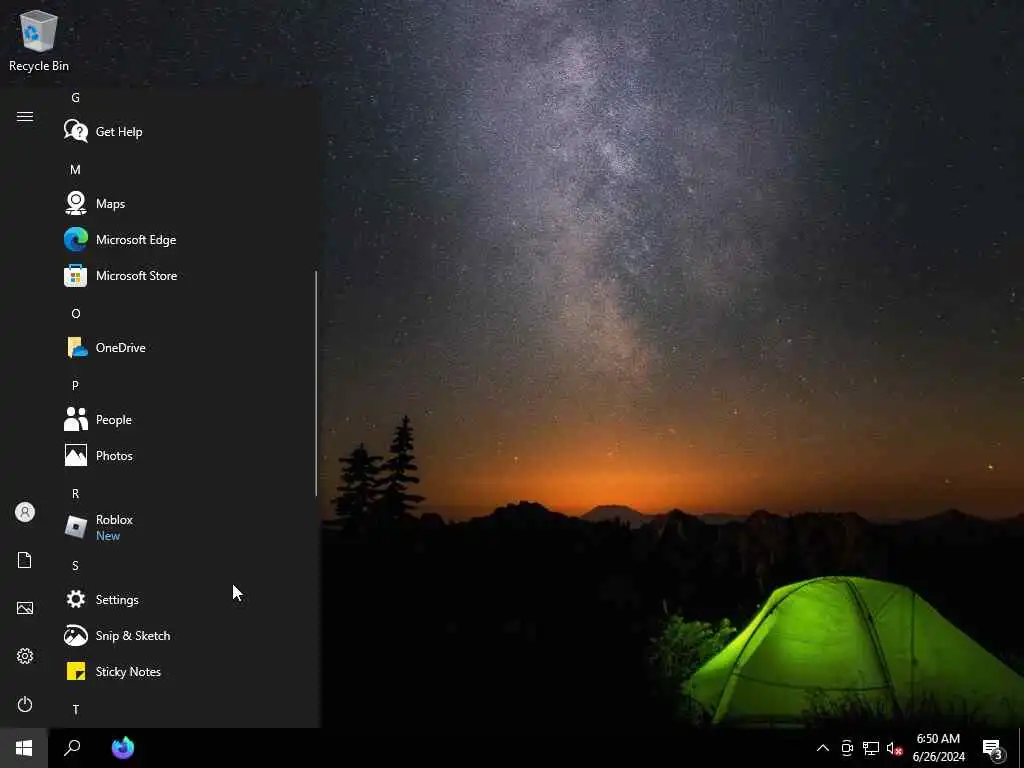Click the Start menu app list scrollbar
1024x768 pixels.
[316, 383]
